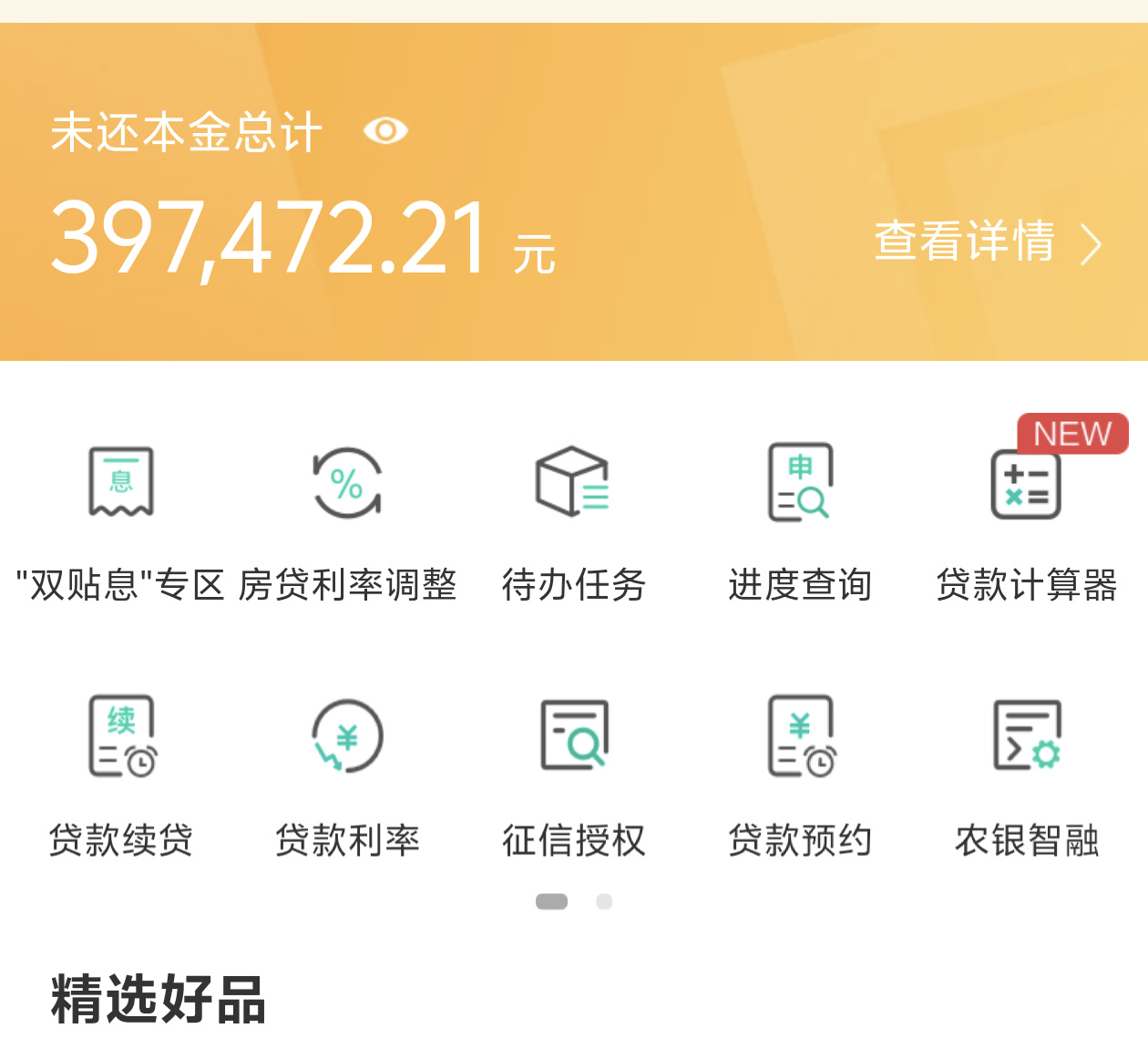Select the first page indicator pill
This screenshot has width=1148, height=1049.
pos(551,901)
